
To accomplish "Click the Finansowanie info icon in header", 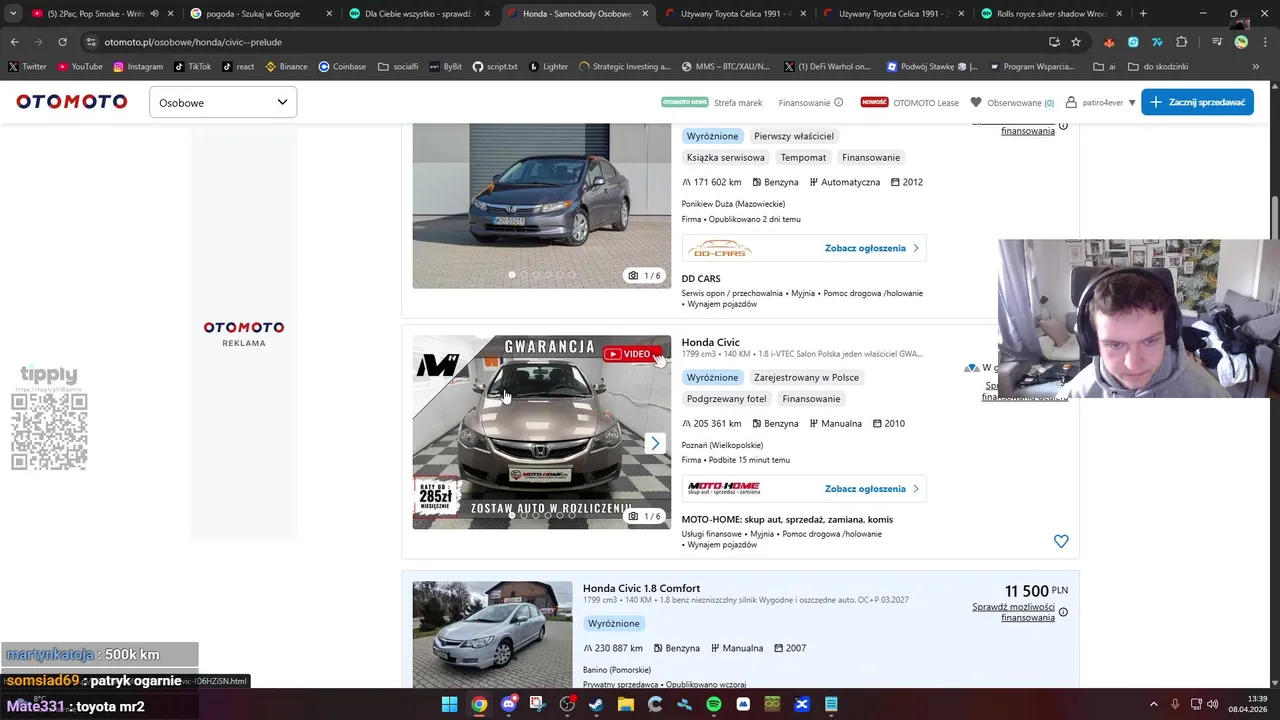I will [x=839, y=102].
